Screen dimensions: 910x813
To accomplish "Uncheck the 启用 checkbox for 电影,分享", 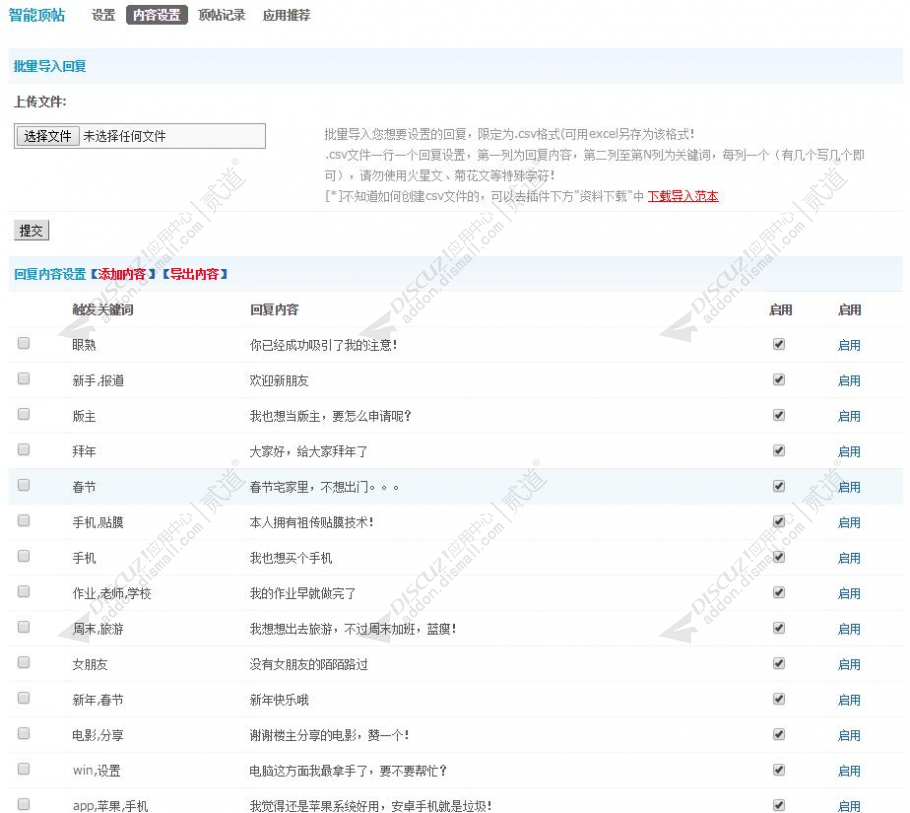I will (x=779, y=734).
